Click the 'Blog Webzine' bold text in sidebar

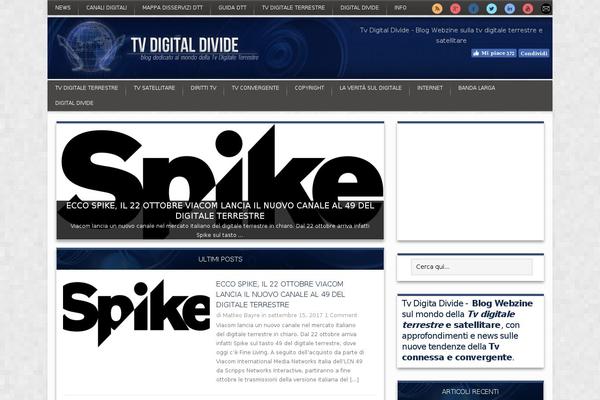point(502,303)
